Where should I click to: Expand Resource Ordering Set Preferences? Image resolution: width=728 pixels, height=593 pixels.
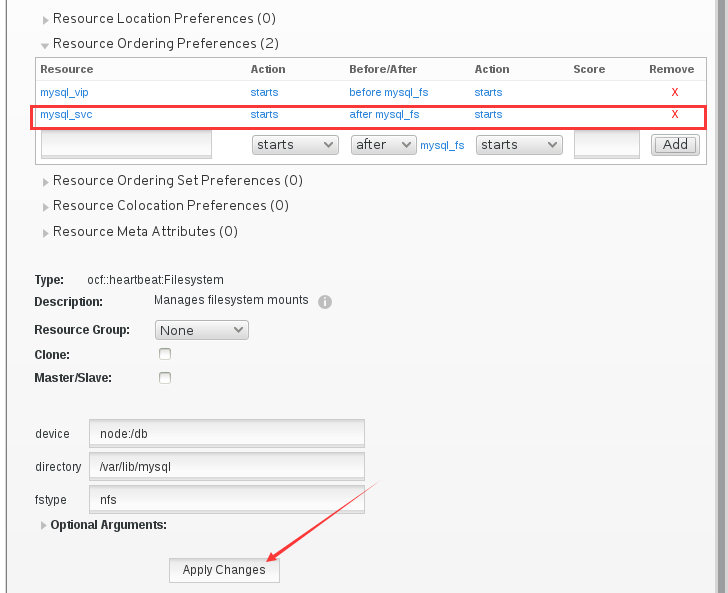[x=46, y=182]
